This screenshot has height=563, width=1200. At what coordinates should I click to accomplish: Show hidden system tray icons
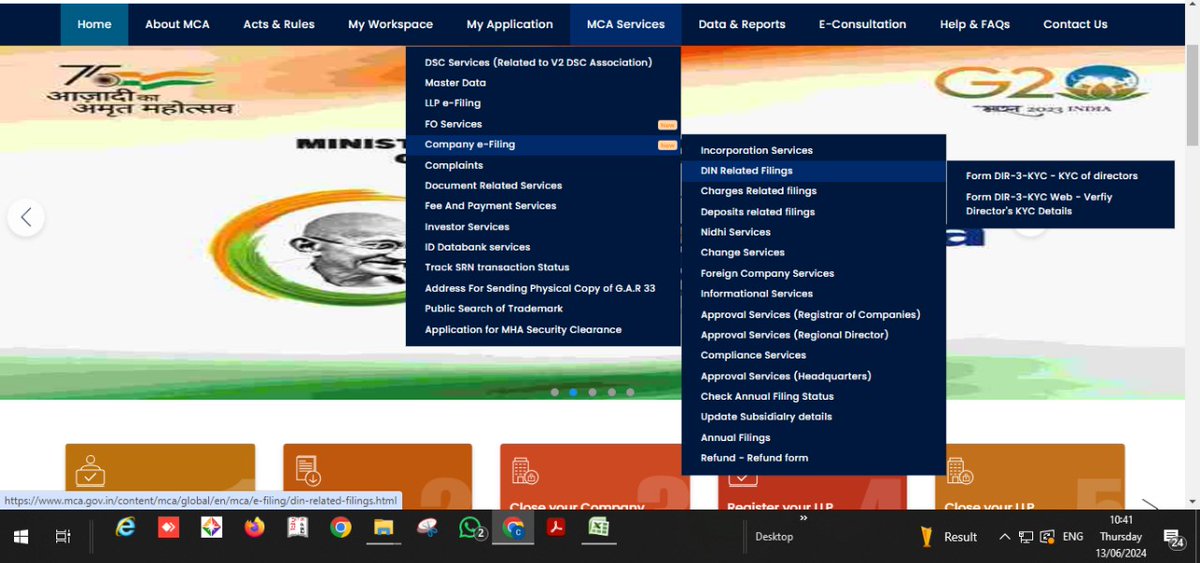tap(1004, 537)
